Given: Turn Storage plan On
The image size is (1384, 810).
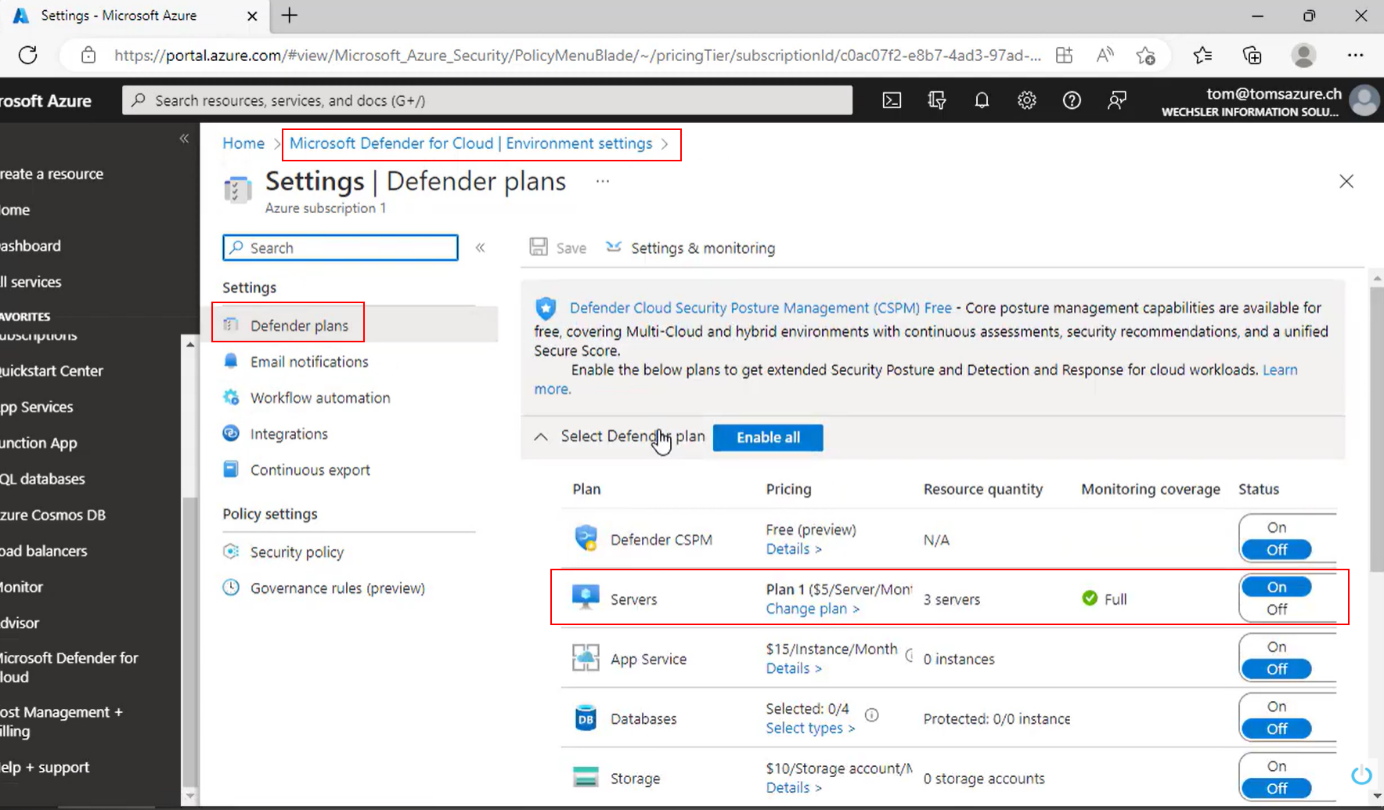Looking at the screenshot, I should tap(1277, 767).
